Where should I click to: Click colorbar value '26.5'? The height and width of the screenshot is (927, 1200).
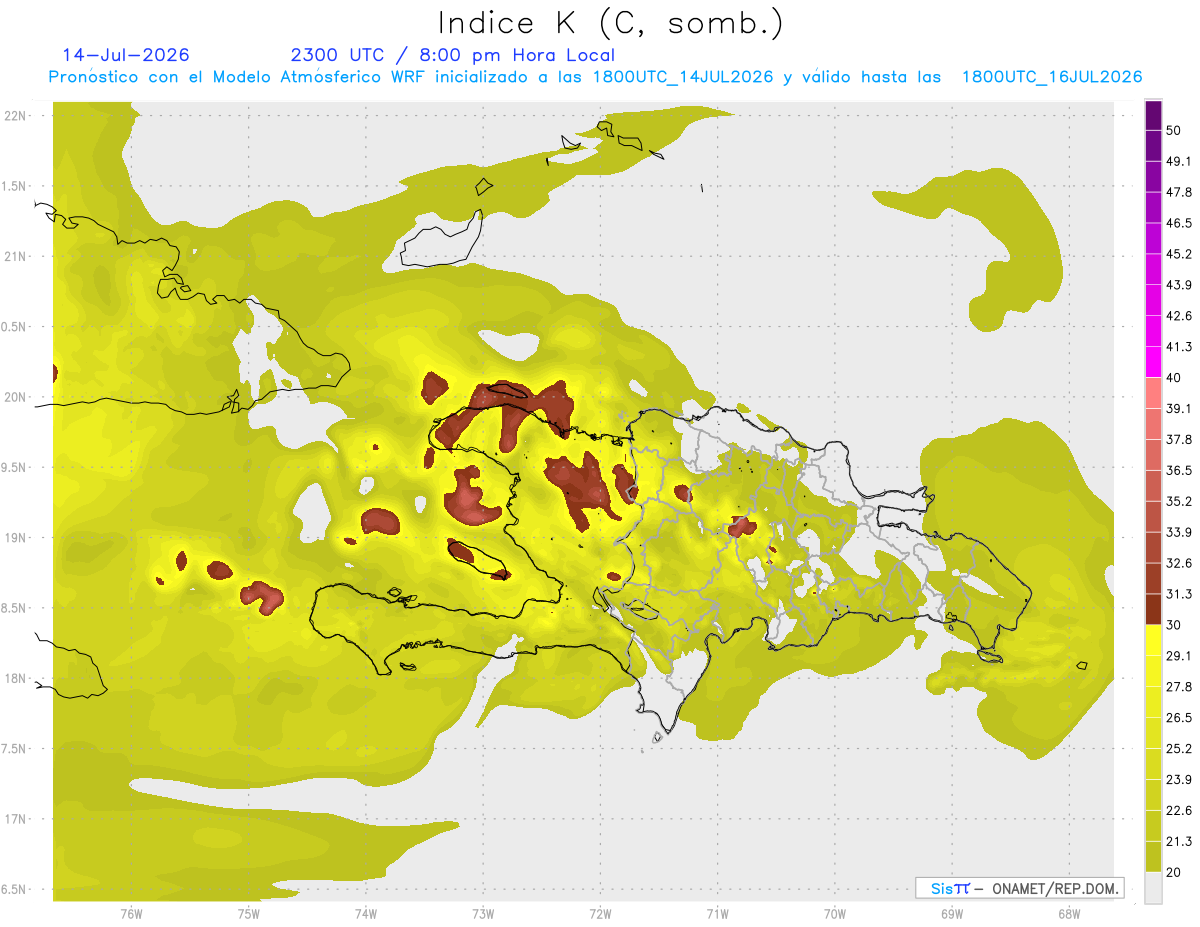pyautogui.click(x=1179, y=718)
